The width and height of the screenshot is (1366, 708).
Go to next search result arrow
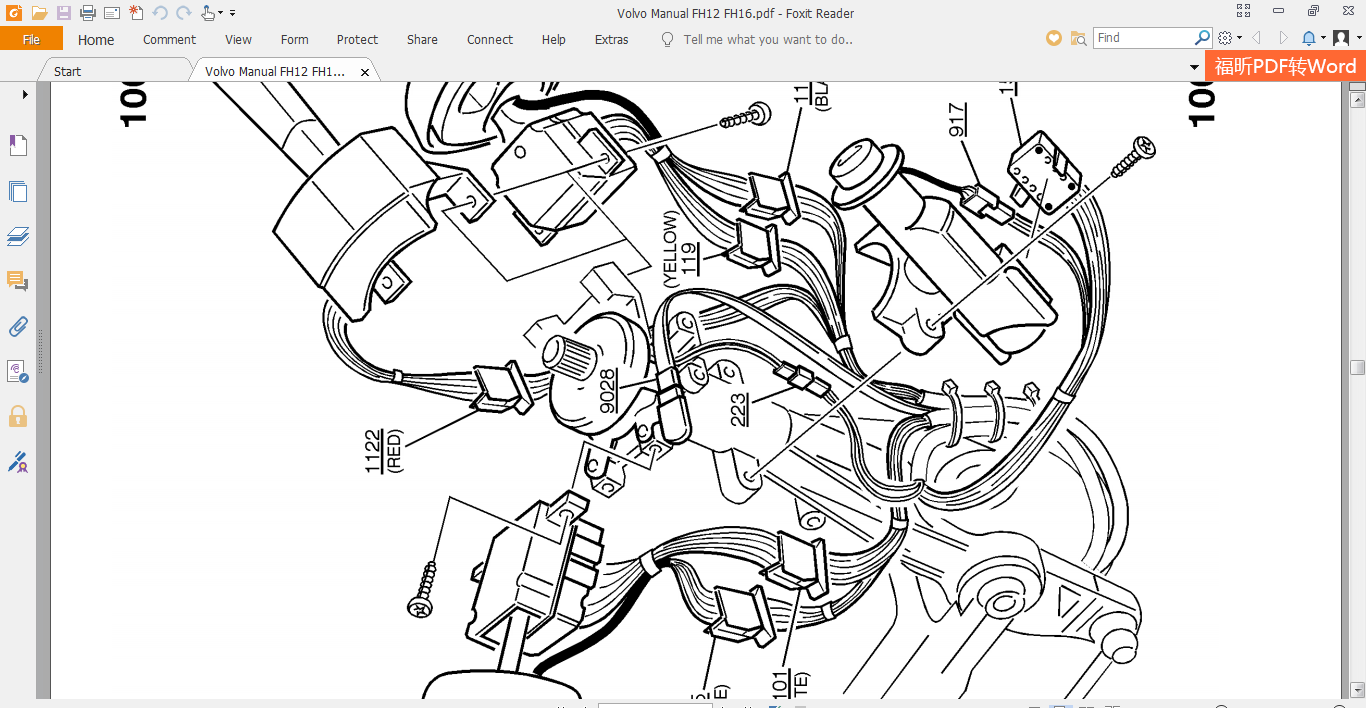(x=1283, y=38)
